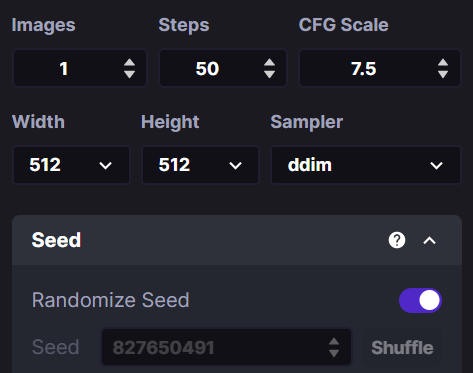
Task: Click the Steps field showing 50
Action: 223,68
